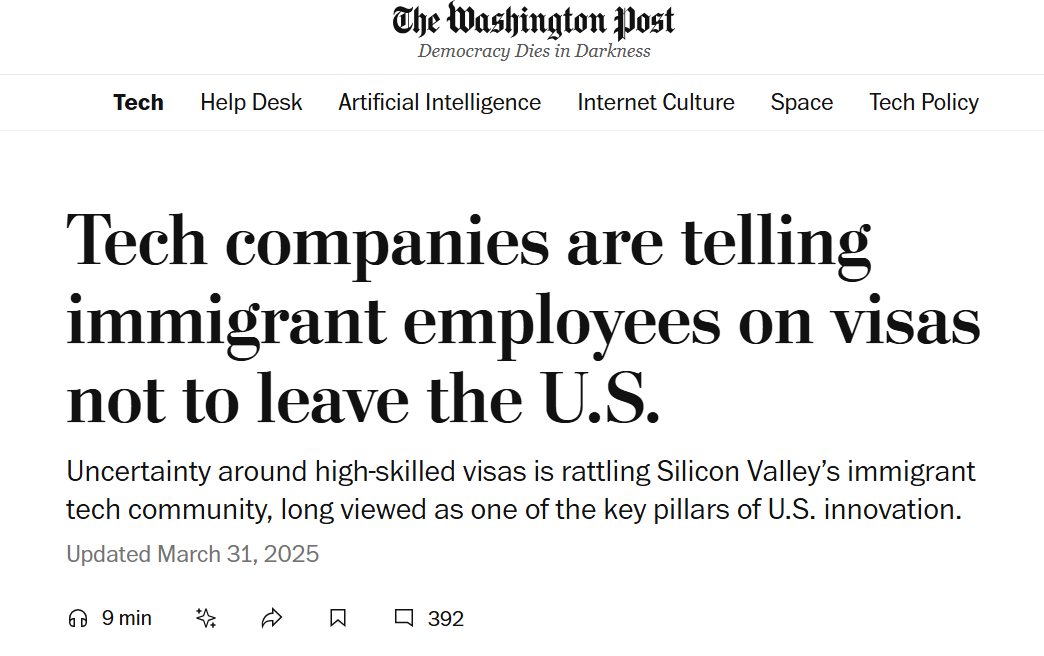Share the article using arrow icon
1044x656 pixels.
click(272, 619)
